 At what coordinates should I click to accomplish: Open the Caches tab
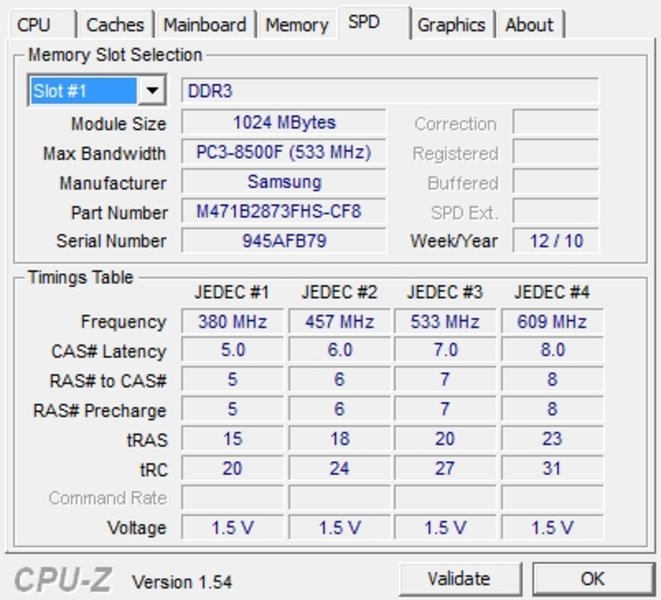pos(115,25)
